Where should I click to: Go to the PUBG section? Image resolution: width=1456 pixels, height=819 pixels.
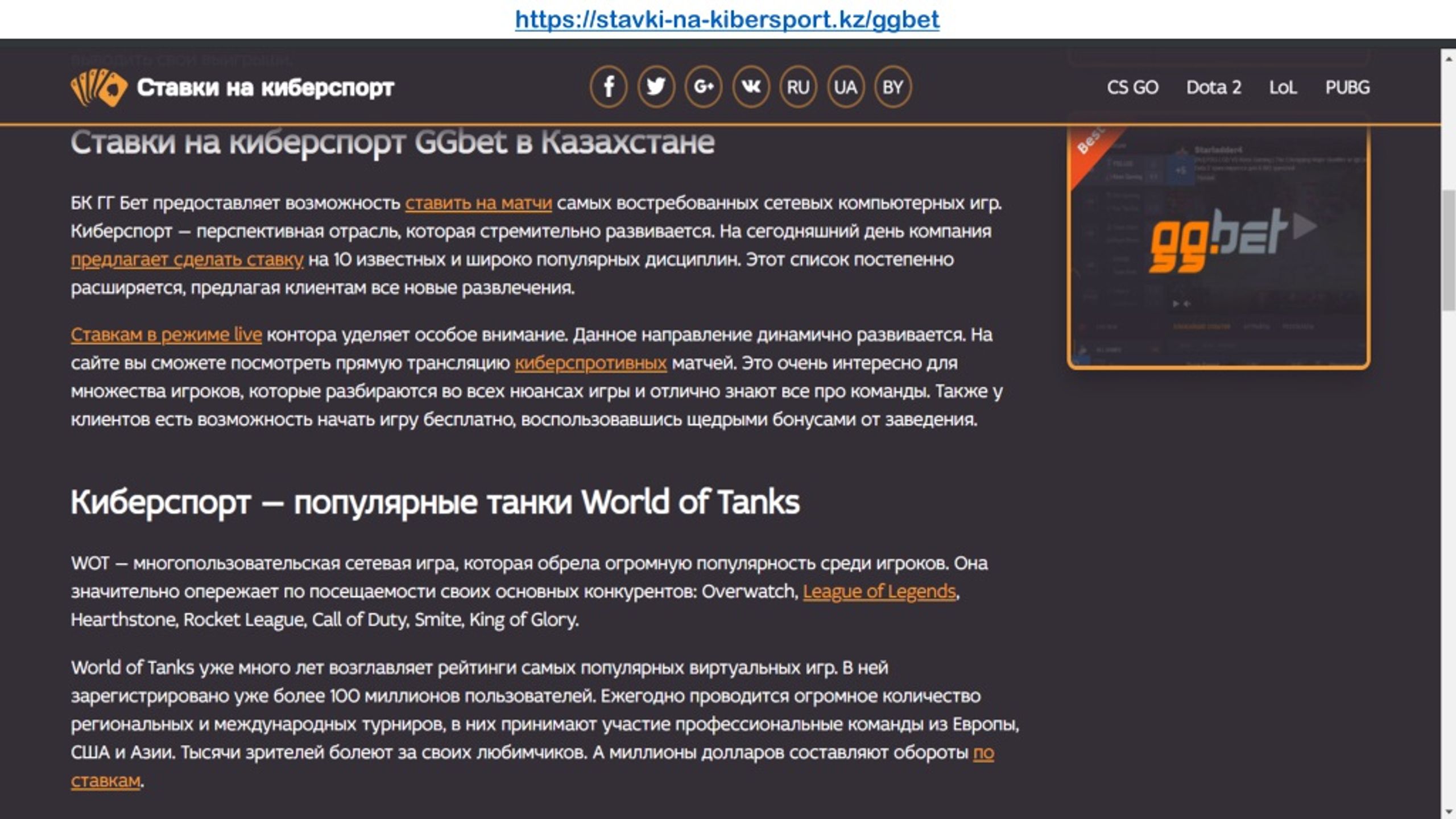(x=1347, y=88)
